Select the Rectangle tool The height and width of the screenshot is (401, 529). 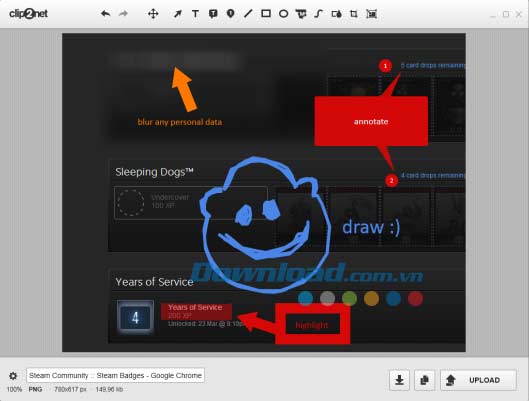[266, 13]
